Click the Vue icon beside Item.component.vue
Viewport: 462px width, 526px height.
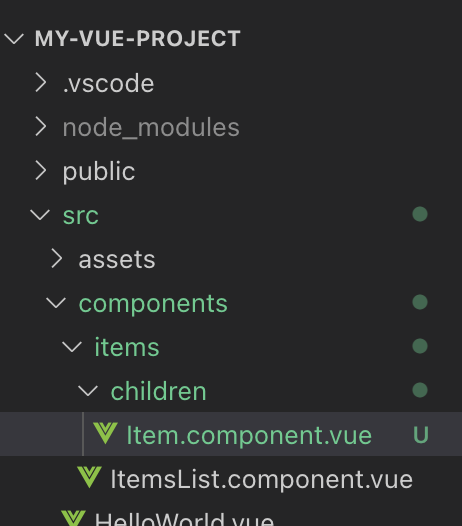(105, 433)
